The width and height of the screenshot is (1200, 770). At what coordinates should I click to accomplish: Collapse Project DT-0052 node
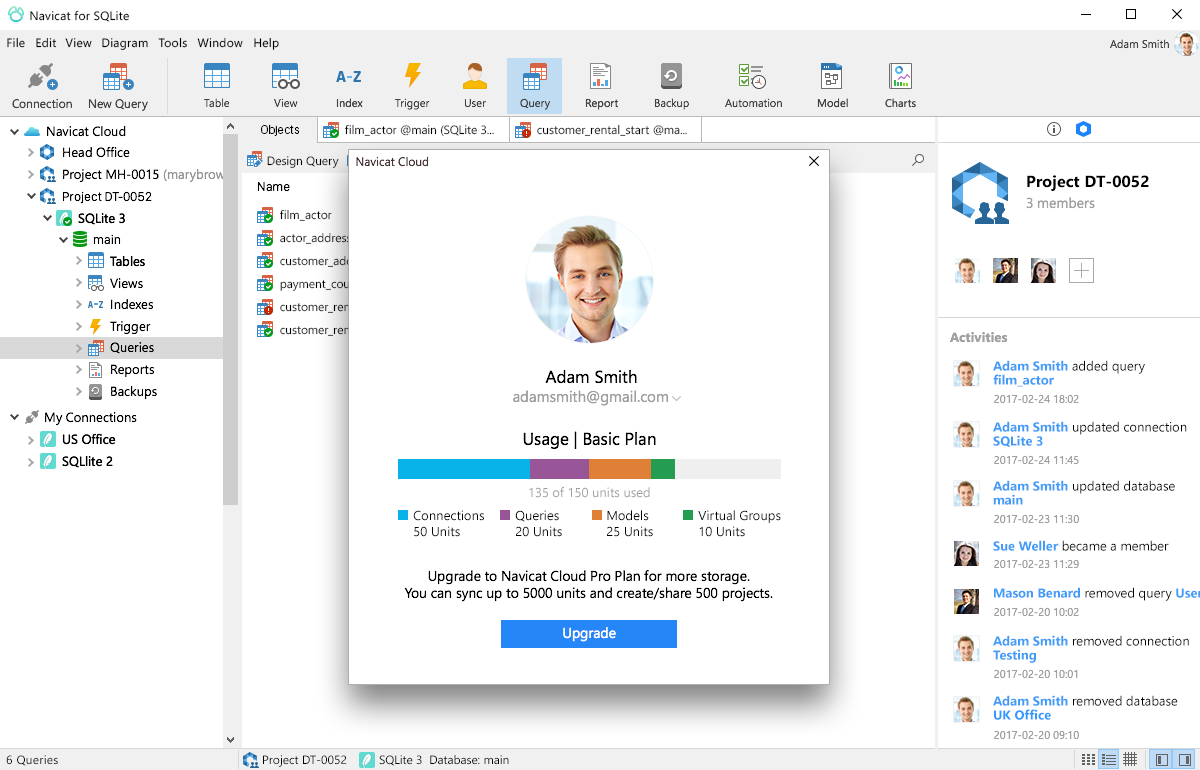click(30, 196)
